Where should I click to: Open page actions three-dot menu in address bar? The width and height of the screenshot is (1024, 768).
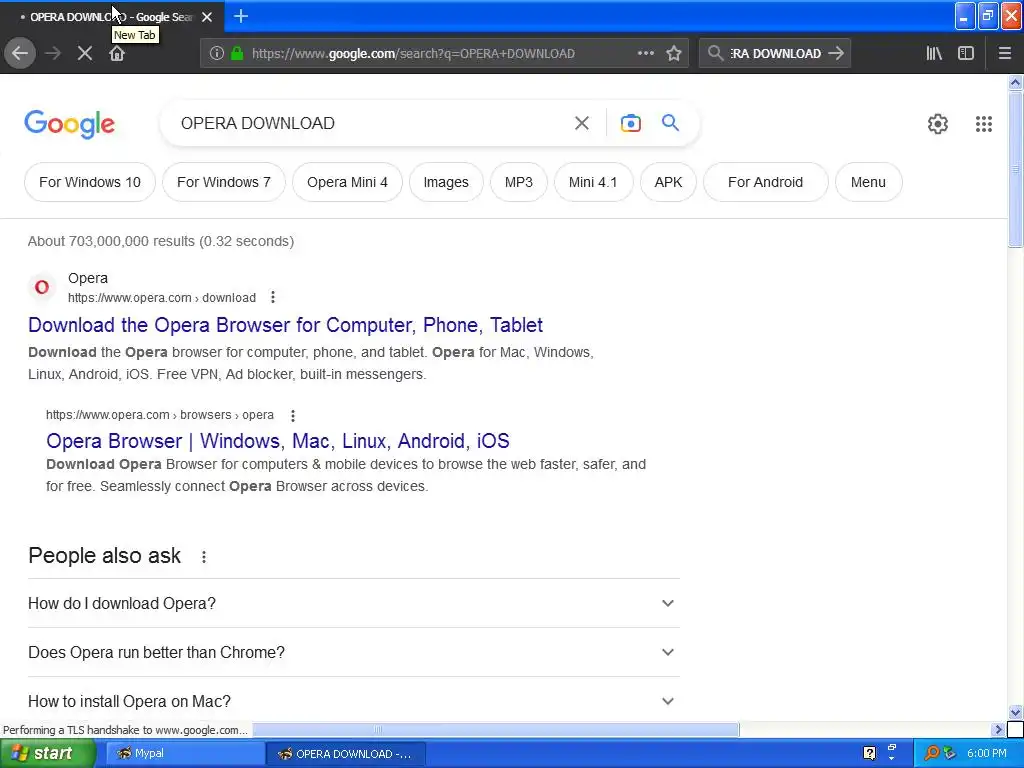coord(646,53)
